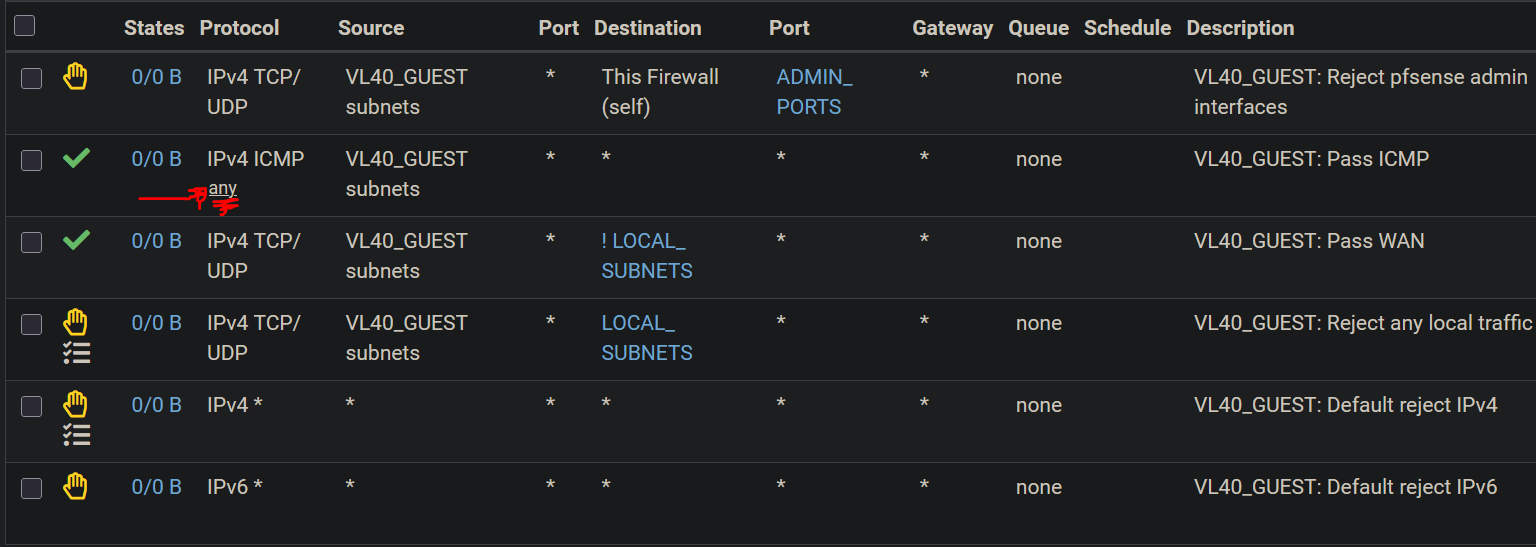The height and width of the screenshot is (547, 1536).
Task: Check the Reject pfsense admin interfaces rule checkbox
Action: pyautogui.click(x=32, y=78)
